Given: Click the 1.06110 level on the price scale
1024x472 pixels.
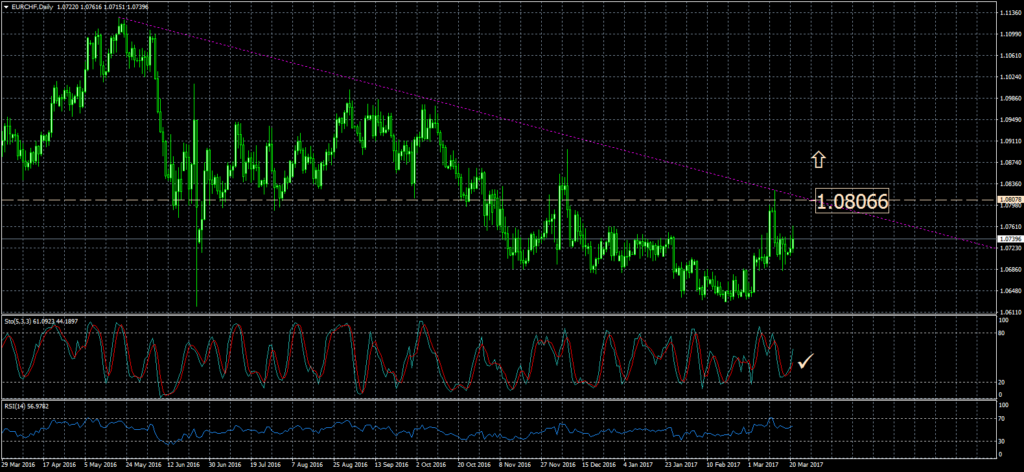Looking at the screenshot, I should pyautogui.click(x=1009, y=311).
